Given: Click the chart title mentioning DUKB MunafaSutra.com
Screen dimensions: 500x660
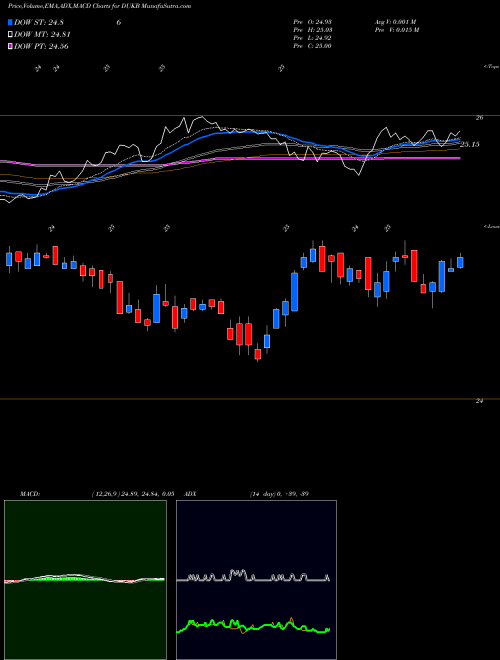Looking at the screenshot, I should [x=99, y=6].
